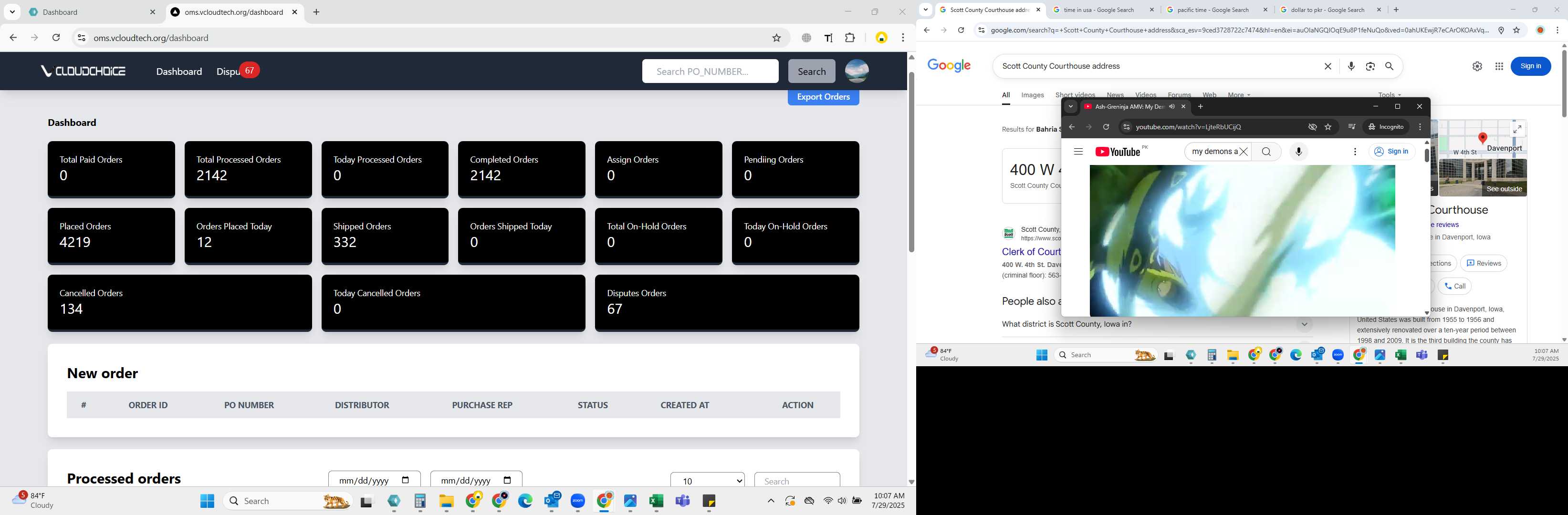Screen dimensions: 1568x515
Task: Open location permission icon in Google address bar
Action: pyautogui.click(x=1501, y=31)
